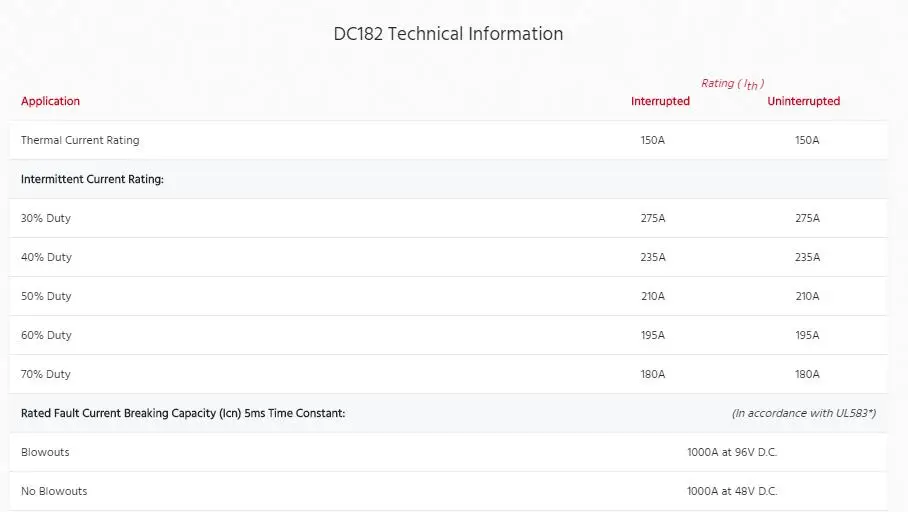Select the '30% Duty' row label
Viewport: 908px width, 512px height.
point(46,218)
